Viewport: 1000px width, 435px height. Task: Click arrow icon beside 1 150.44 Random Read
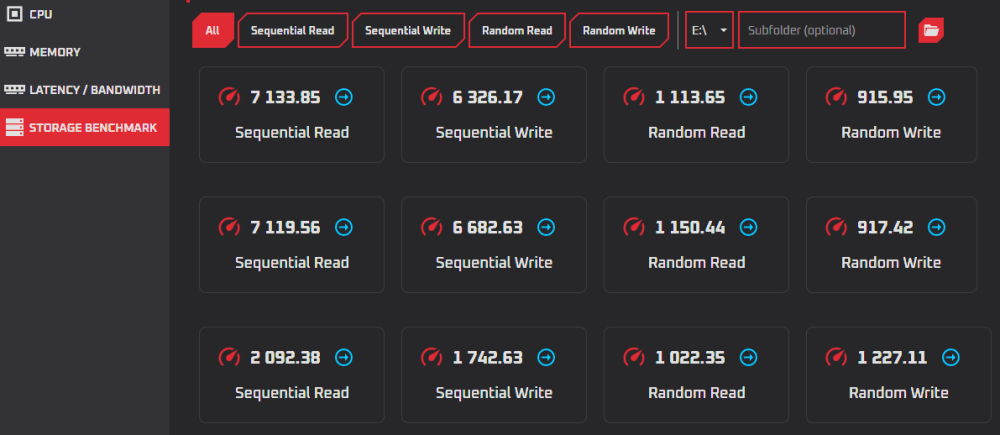748,227
